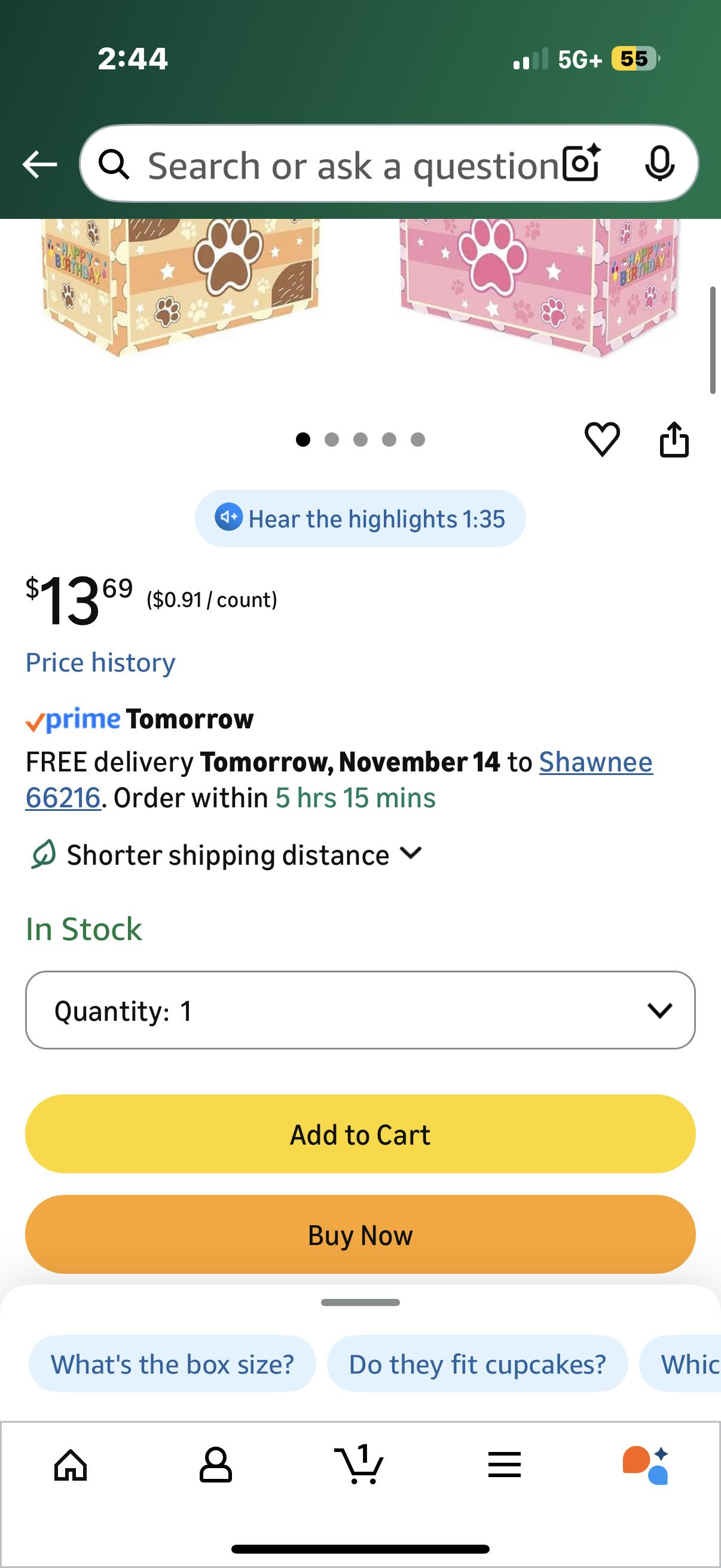The width and height of the screenshot is (721, 1568).
Task: Open the Quantity dropdown
Action: click(360, 1011)
